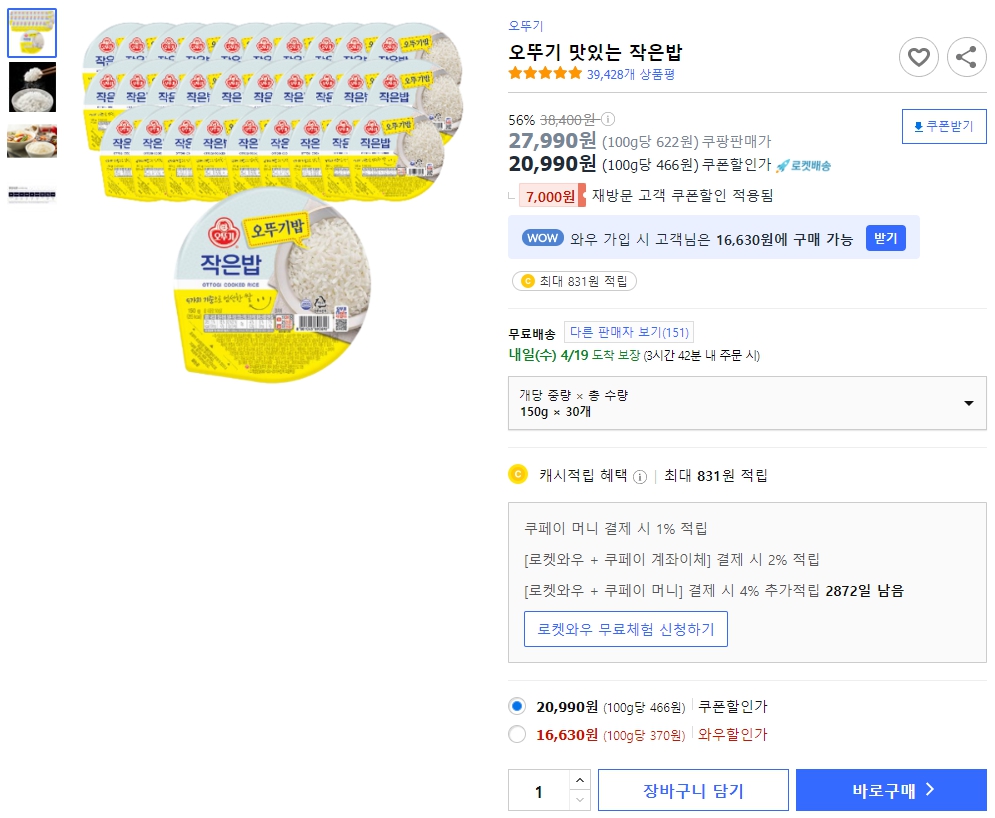Click the share icon
This screenshot has height=818, width=995.
point(966,57)
